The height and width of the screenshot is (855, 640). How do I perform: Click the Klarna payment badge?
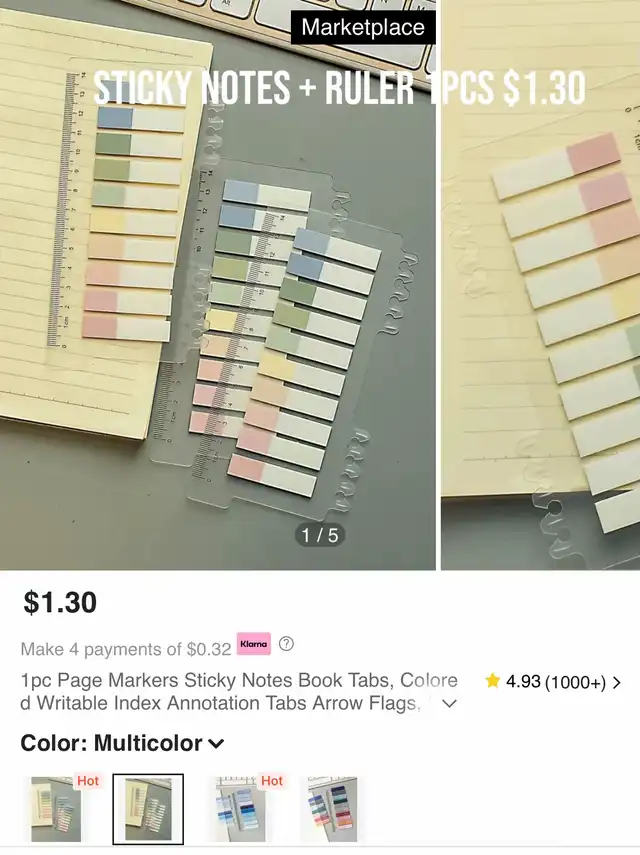point(253,643)
